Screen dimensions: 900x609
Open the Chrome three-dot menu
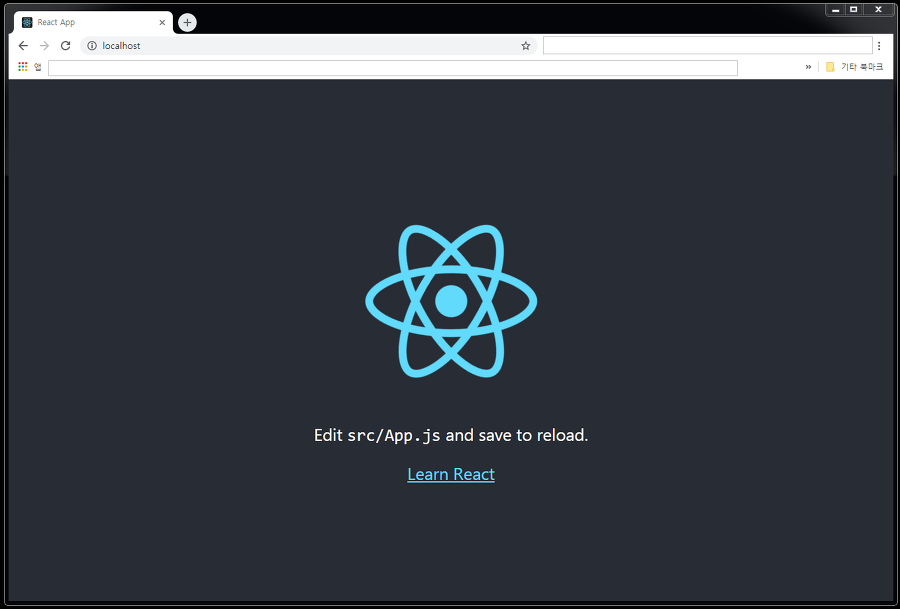[879, 46]
